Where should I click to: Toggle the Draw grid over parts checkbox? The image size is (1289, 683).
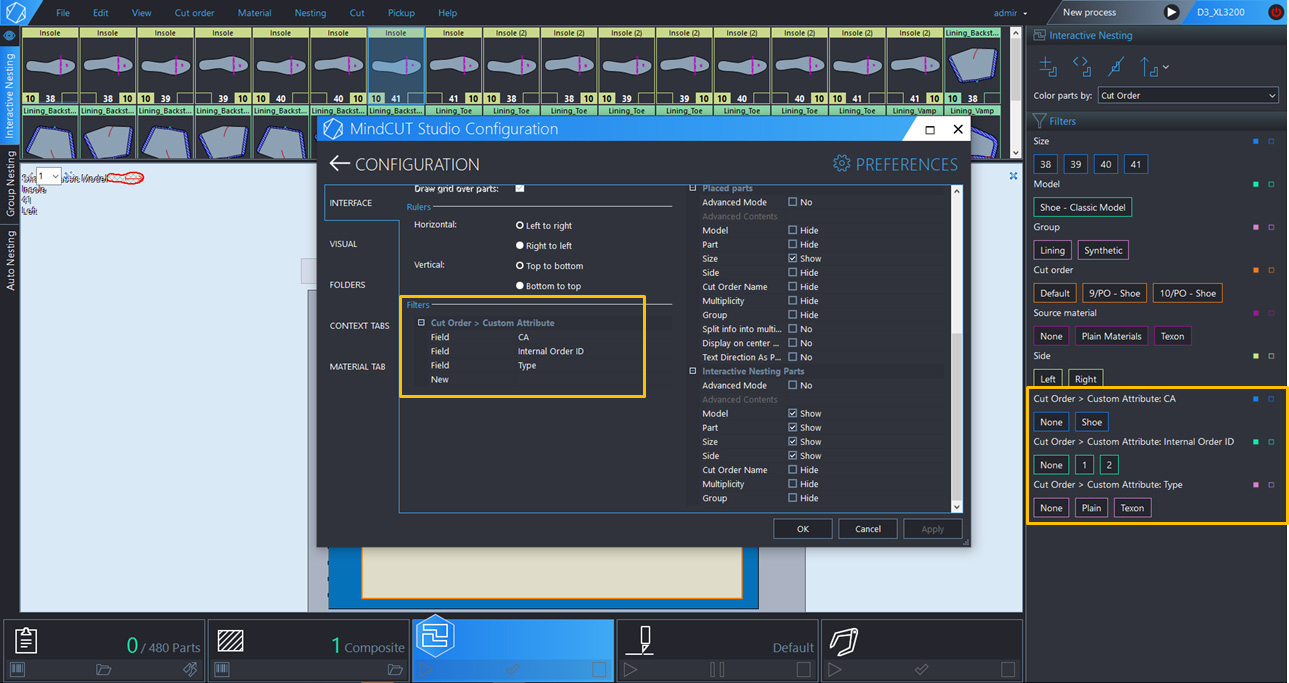[x=520, y=188]
